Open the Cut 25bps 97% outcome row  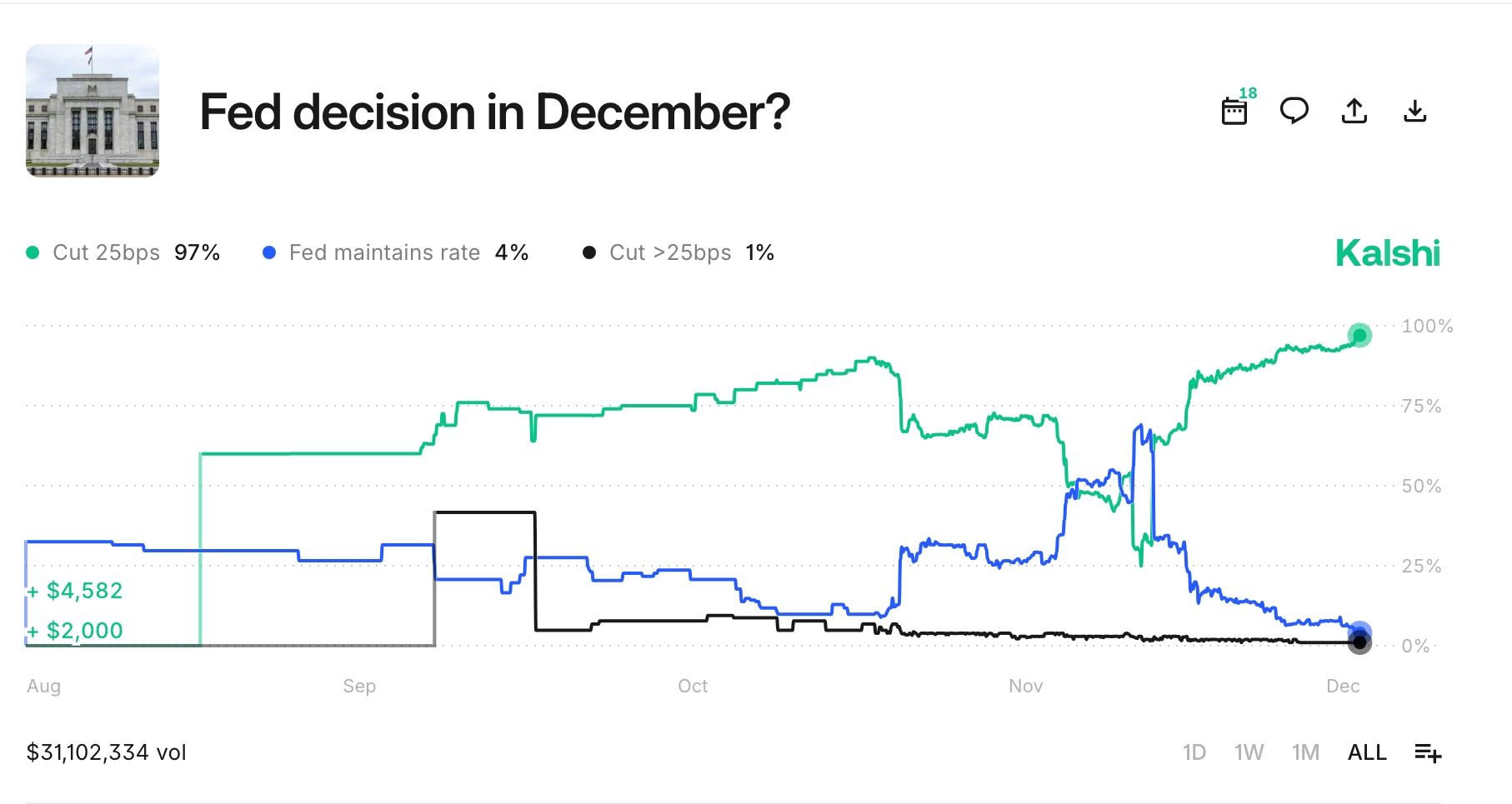coord(123,252)
